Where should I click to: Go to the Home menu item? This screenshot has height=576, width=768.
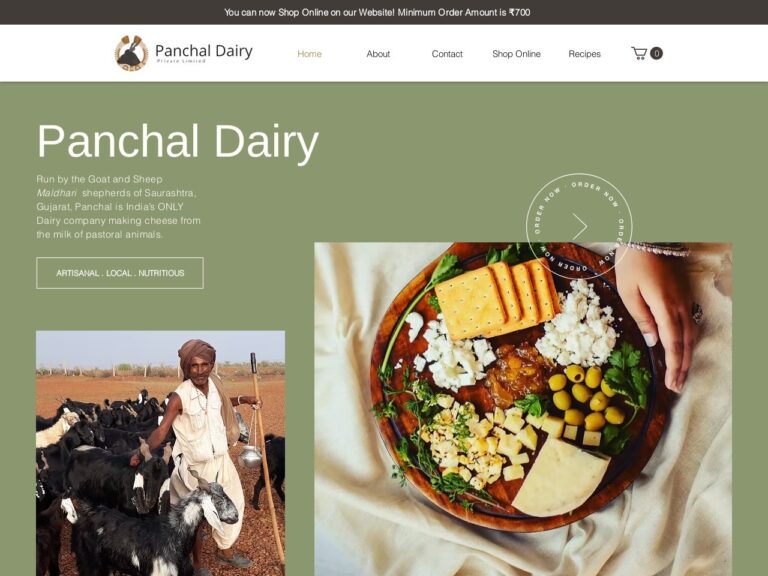click(310, 54)
